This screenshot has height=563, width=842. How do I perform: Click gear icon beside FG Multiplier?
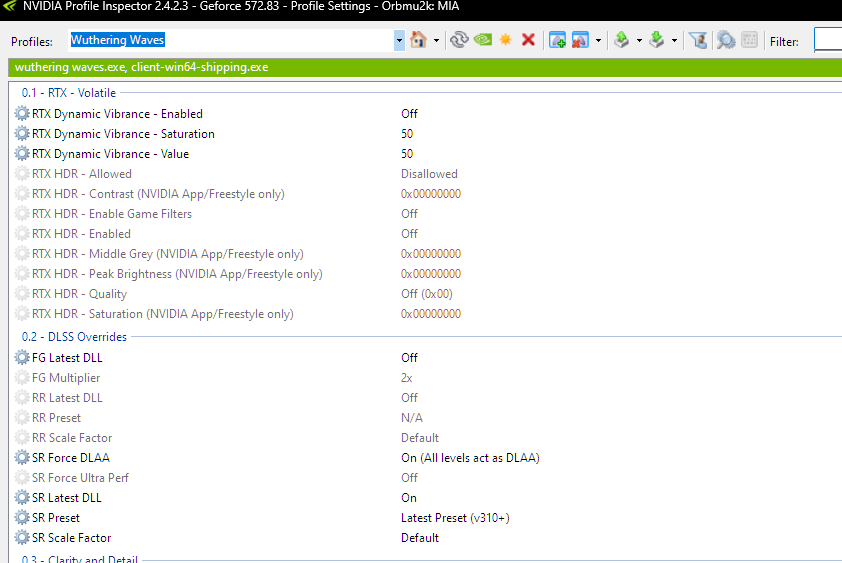tap(22, 378)
